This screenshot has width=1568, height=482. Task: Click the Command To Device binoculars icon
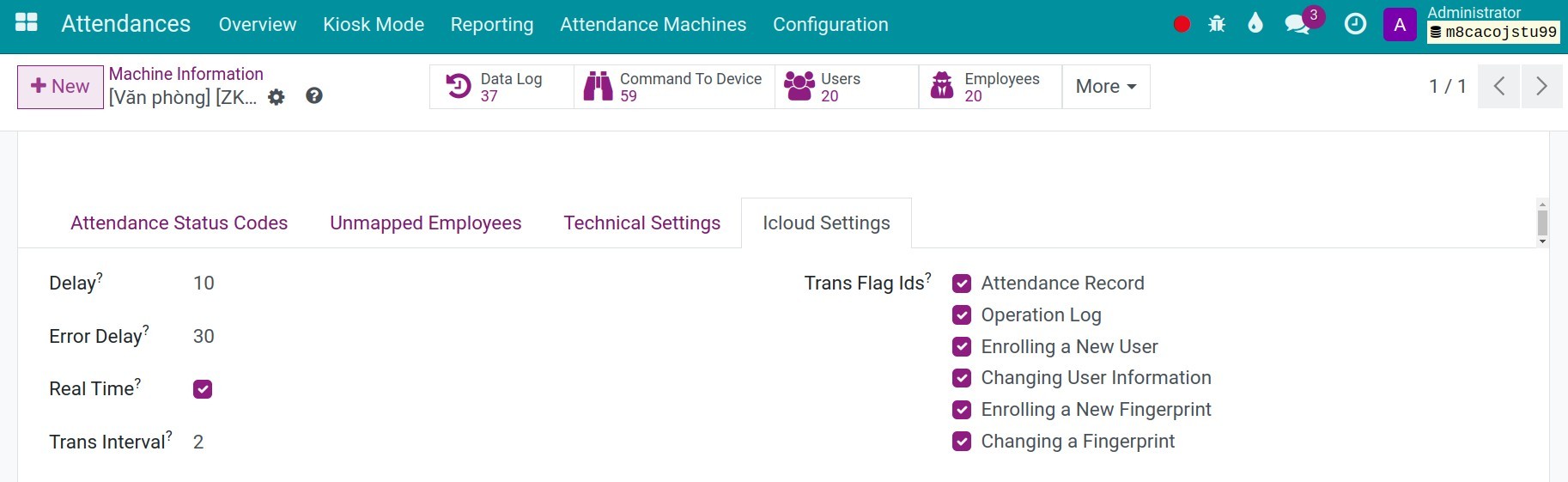[x=598, y=87]
